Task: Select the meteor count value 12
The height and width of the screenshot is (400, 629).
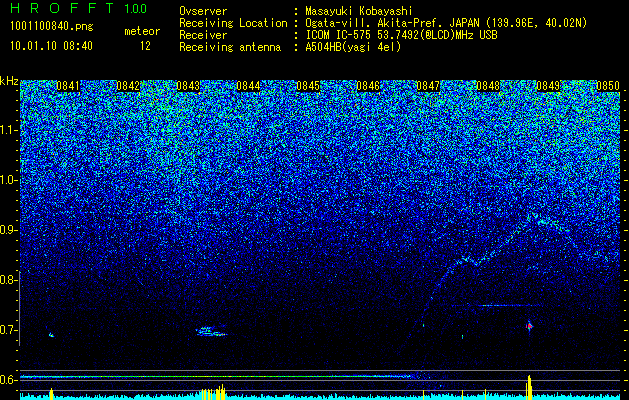Action: (x=145, y=46)
